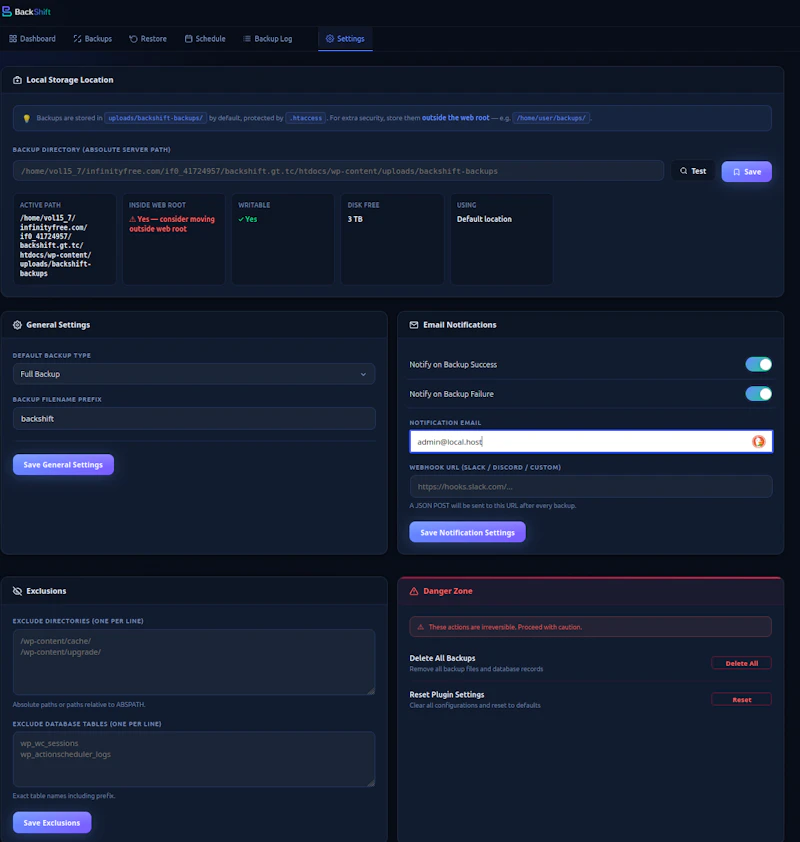Toggle Notify on Backup Success
The image size is (800, 842).
pos(758,365)
